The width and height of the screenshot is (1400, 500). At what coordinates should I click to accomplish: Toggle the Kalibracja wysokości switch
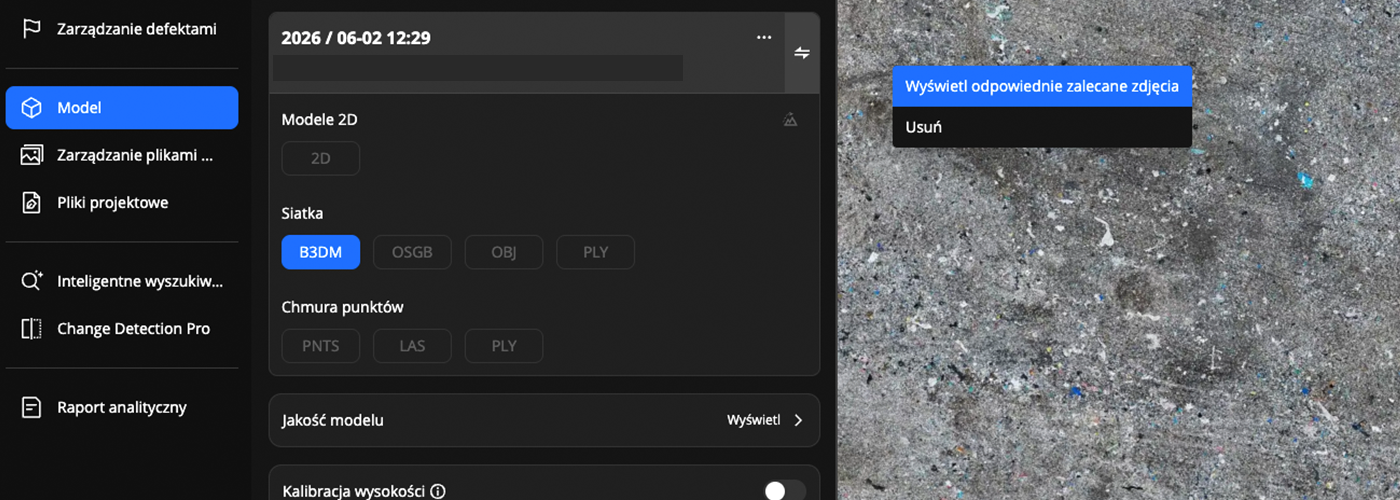[x=785, y=491]
